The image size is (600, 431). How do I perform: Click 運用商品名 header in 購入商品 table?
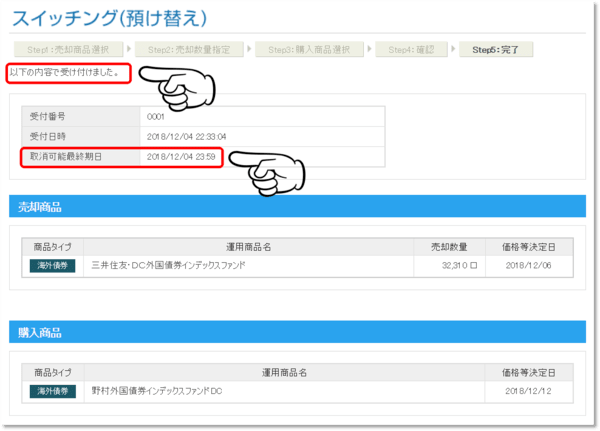pos(284,372)
